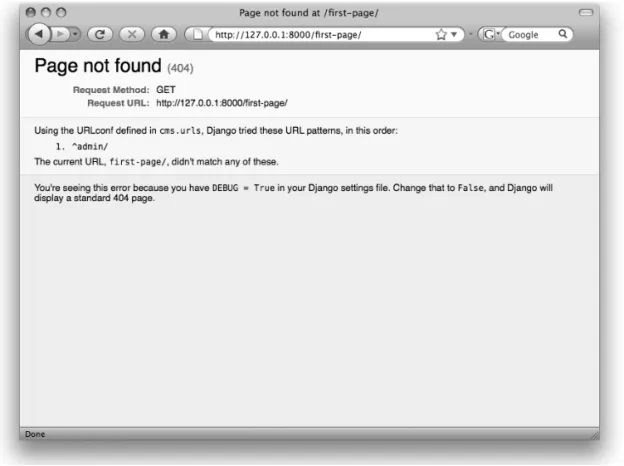Viewport: 624px width, 466px height.
Task: Open the Google search engine selector
Action: 490,35
